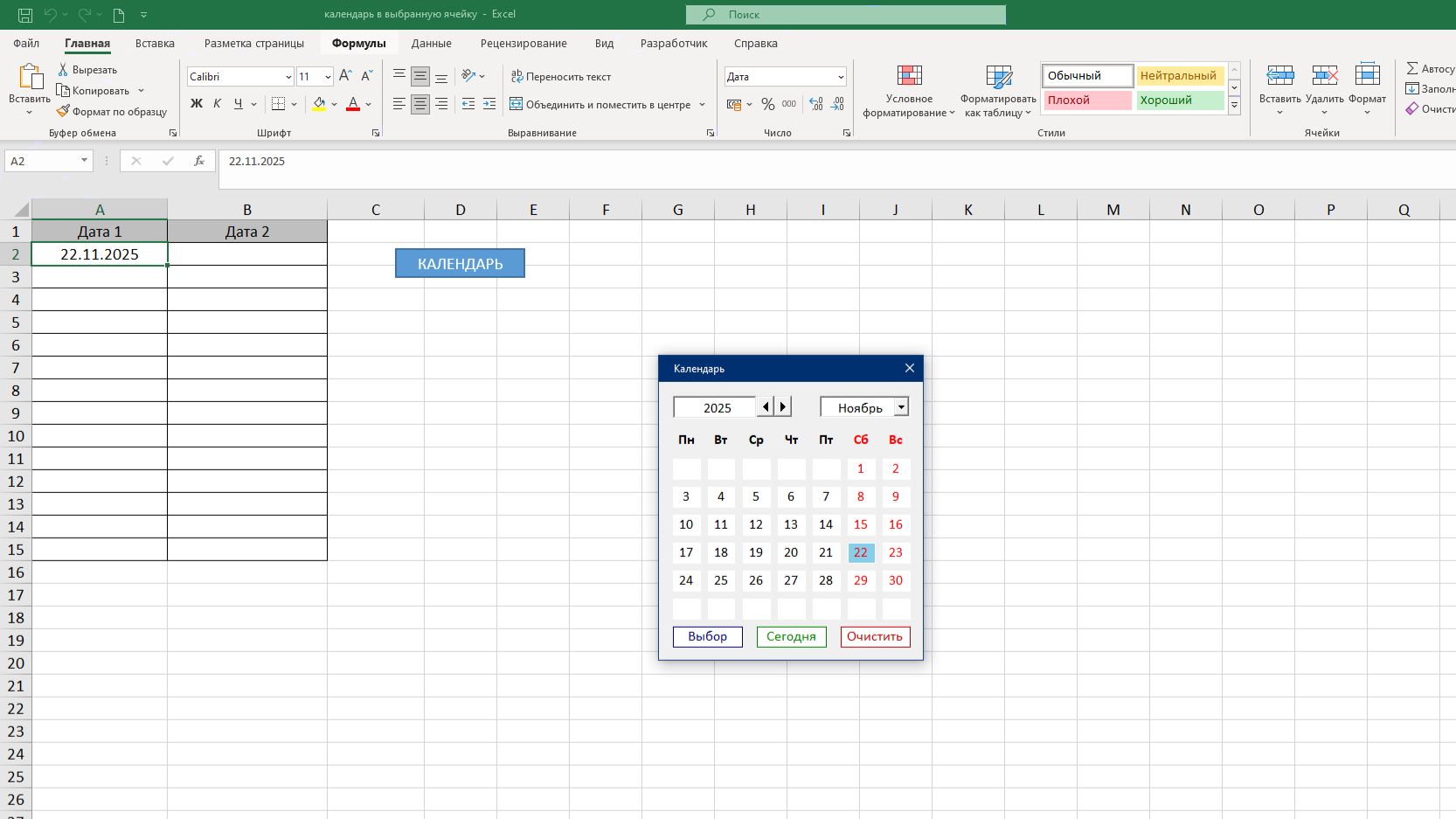Viewport: 1456px width, 819px height.
Task: Toggle italic formatting (К)
Action: (x=217, y=104)
